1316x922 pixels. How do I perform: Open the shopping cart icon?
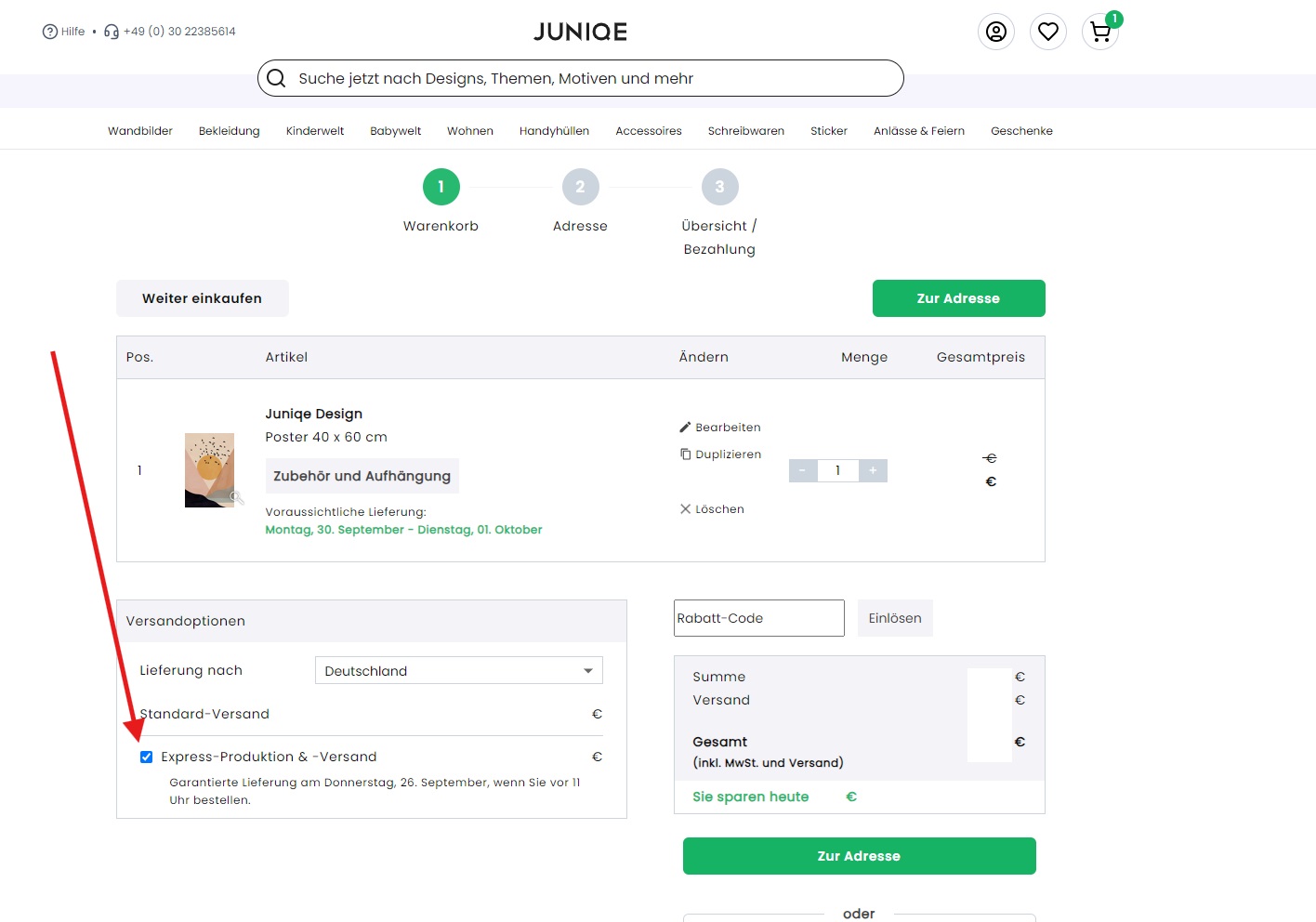(1100, 32)
